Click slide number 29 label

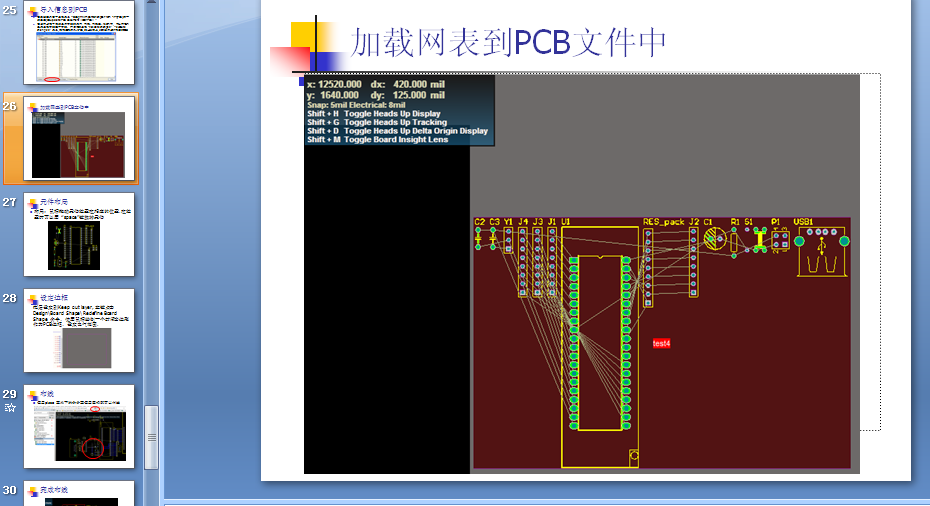pyautogui.click(x=9, y=394)
